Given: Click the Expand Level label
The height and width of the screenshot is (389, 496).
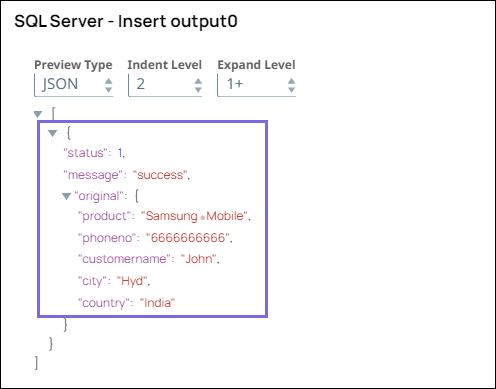Looking at the screenshot, I should point(256,65).
